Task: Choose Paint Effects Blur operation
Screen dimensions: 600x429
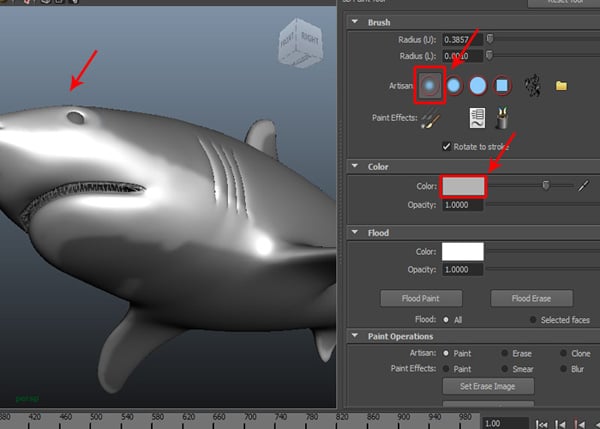Action: [x=563, y=369]
